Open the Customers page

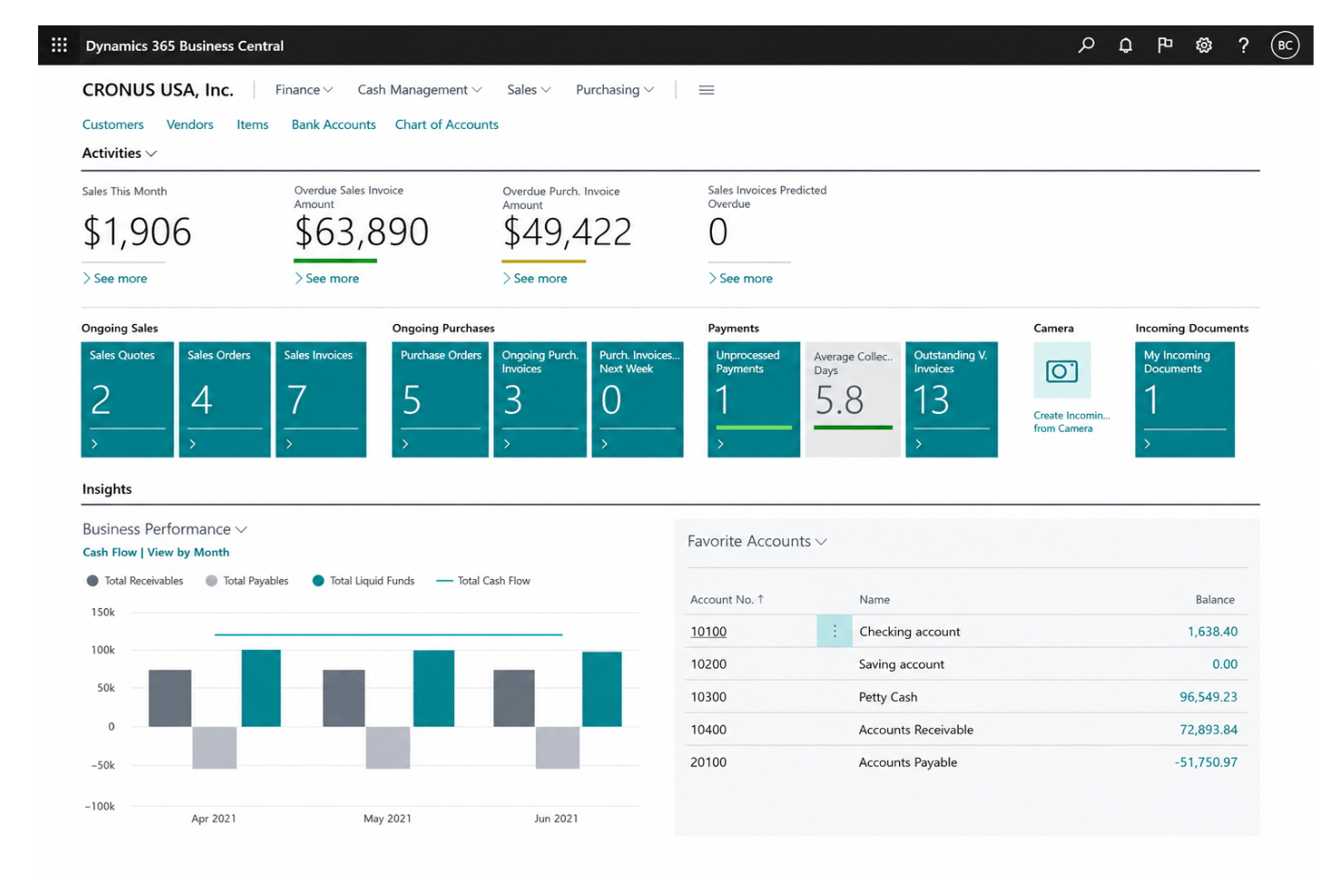[x=113, y=124]
